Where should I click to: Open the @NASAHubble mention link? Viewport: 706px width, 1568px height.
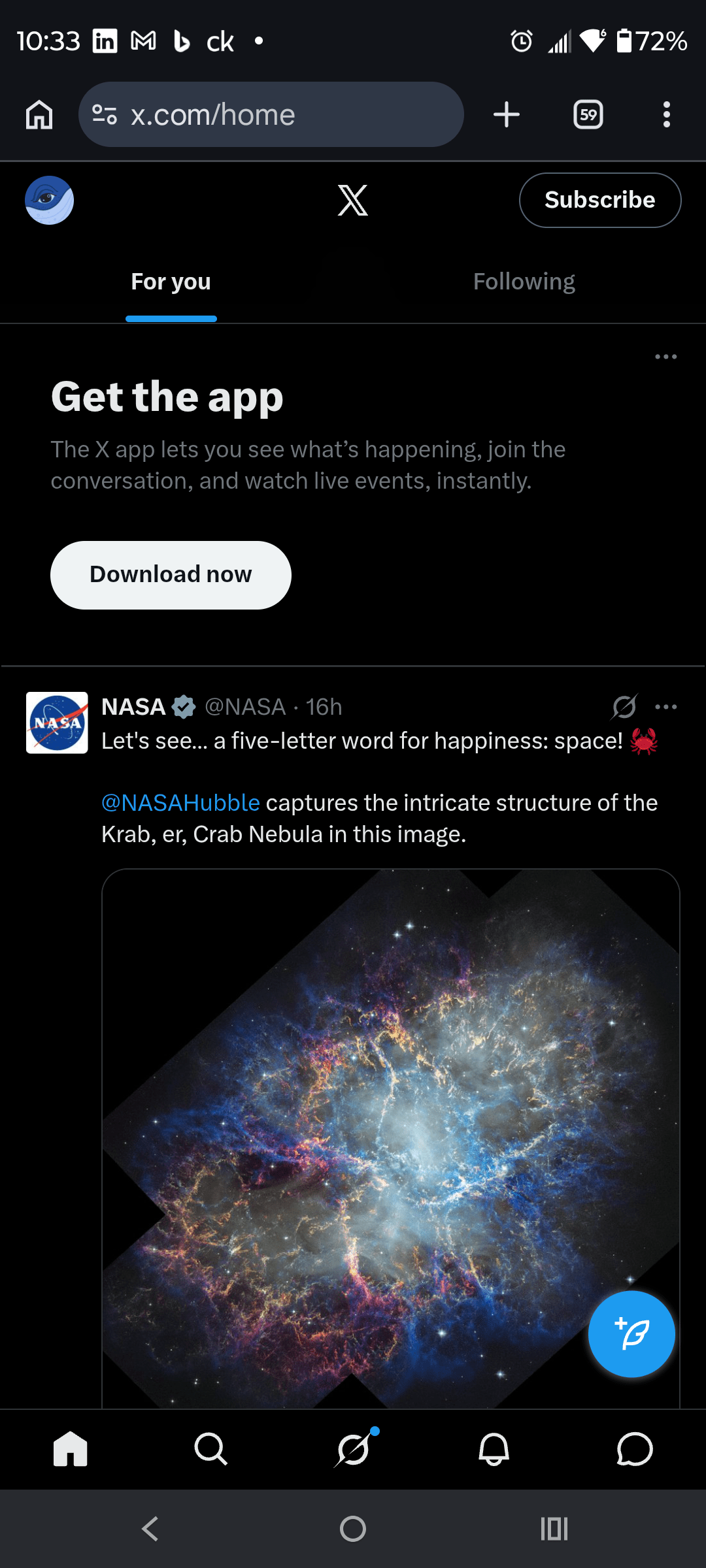coord(181,802)
